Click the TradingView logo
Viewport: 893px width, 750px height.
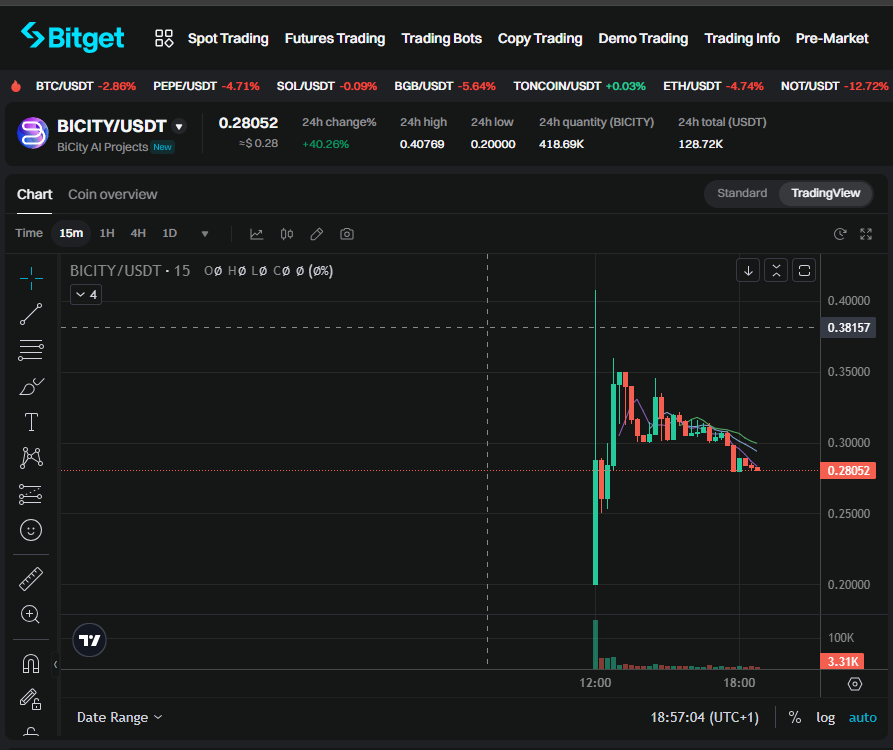[89, 640]
